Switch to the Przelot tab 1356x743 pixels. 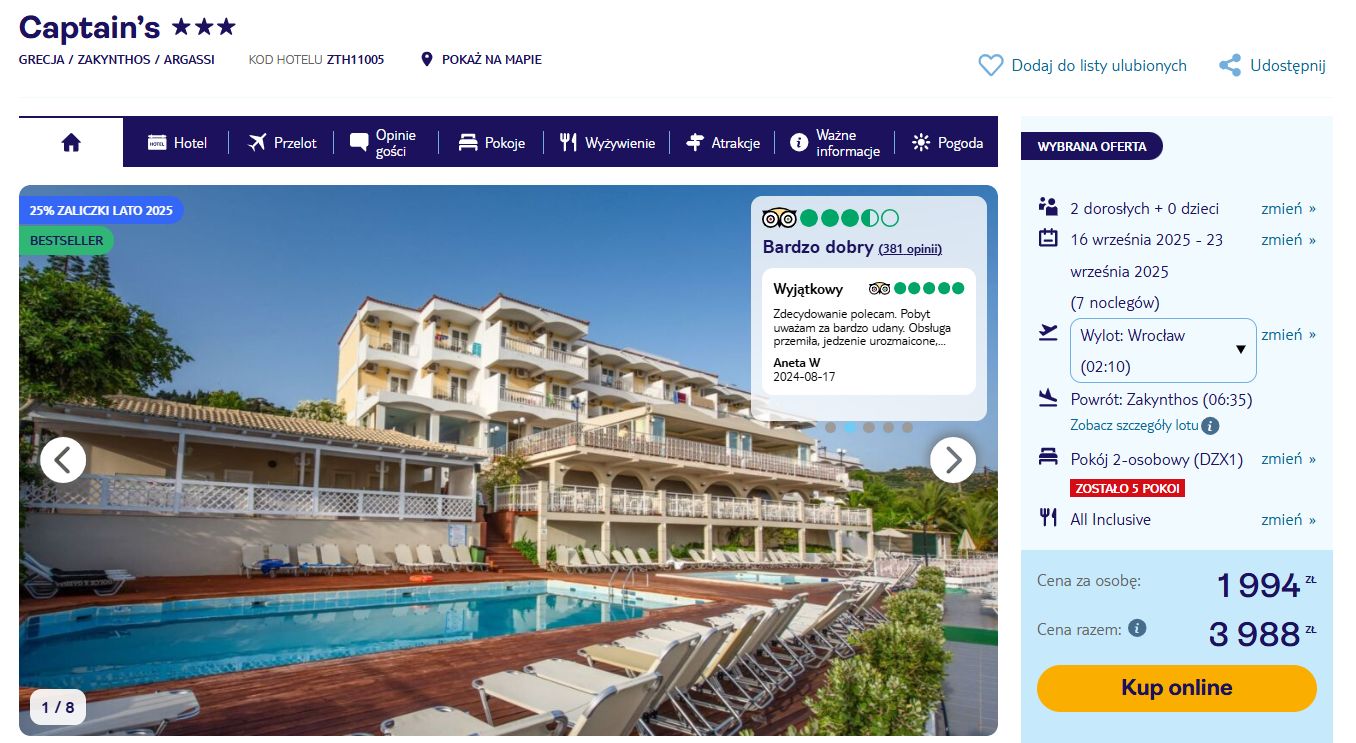tap(281, 143)
